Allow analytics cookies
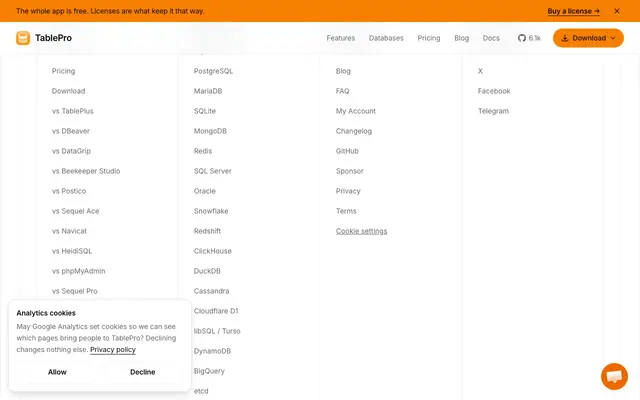Viewport: 640px width, 400px height. (x=57, y=372)
